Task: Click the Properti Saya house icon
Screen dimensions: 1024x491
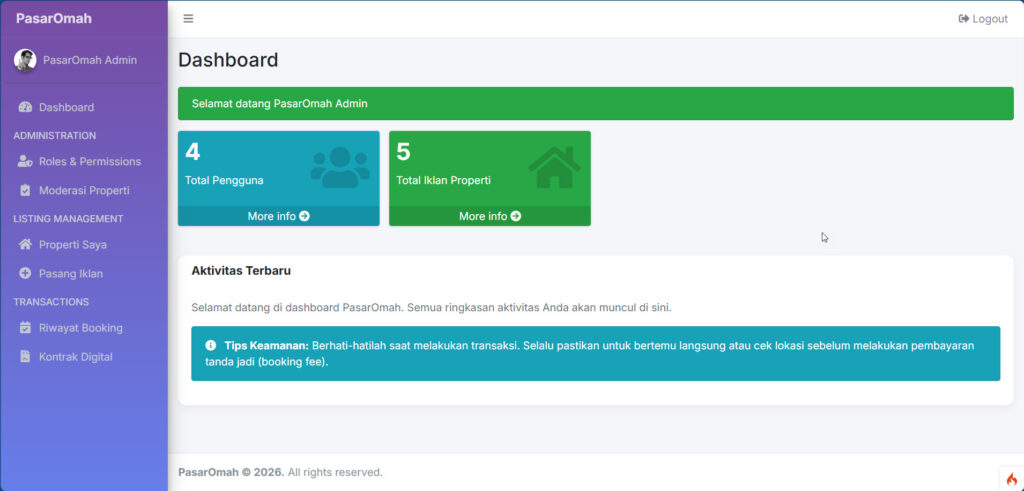Action: [26, 244]
